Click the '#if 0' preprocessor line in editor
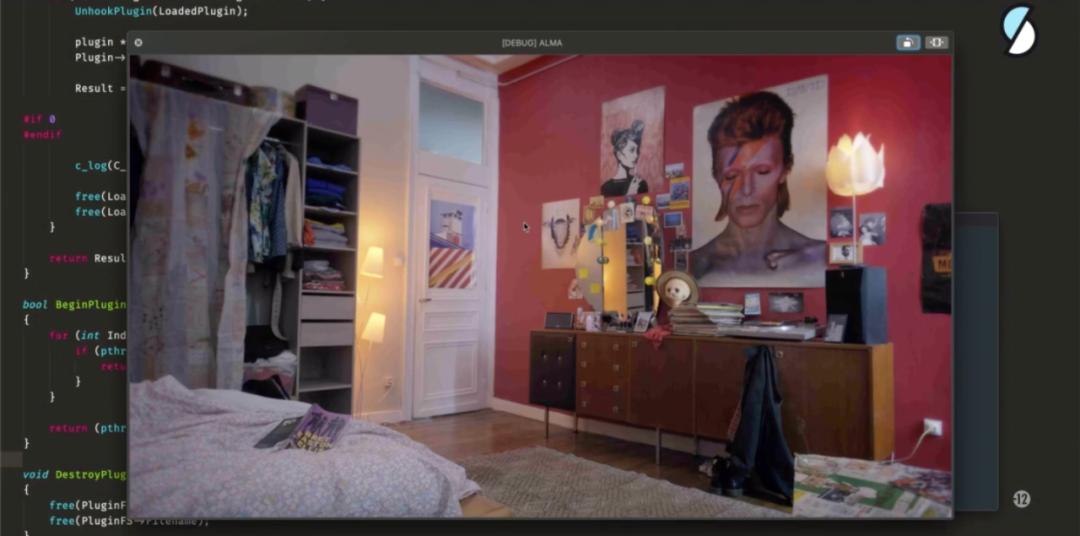 pos(39,119)
